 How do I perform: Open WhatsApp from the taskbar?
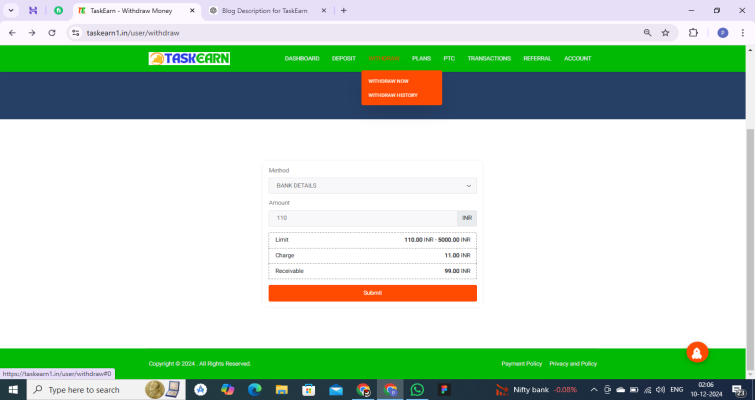pyautogui.click(x=417, y=389)
